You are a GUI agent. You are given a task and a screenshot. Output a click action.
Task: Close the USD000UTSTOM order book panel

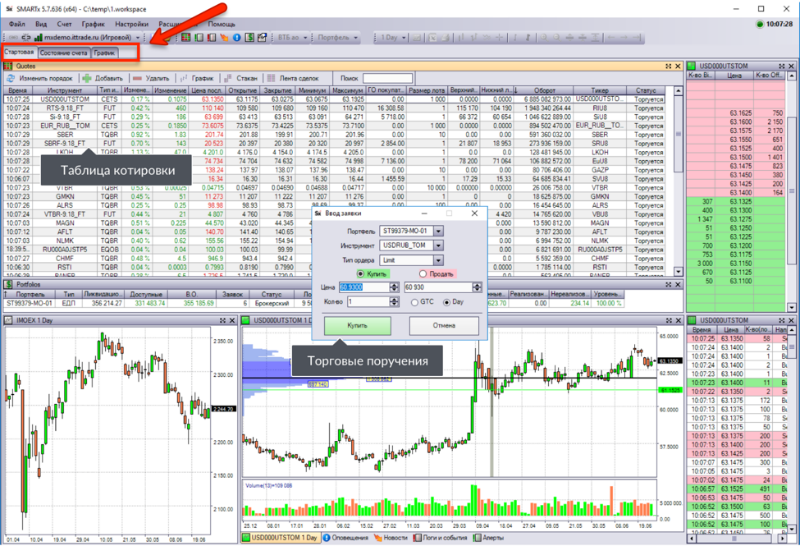pyautogui.click(x=791, y=66)
